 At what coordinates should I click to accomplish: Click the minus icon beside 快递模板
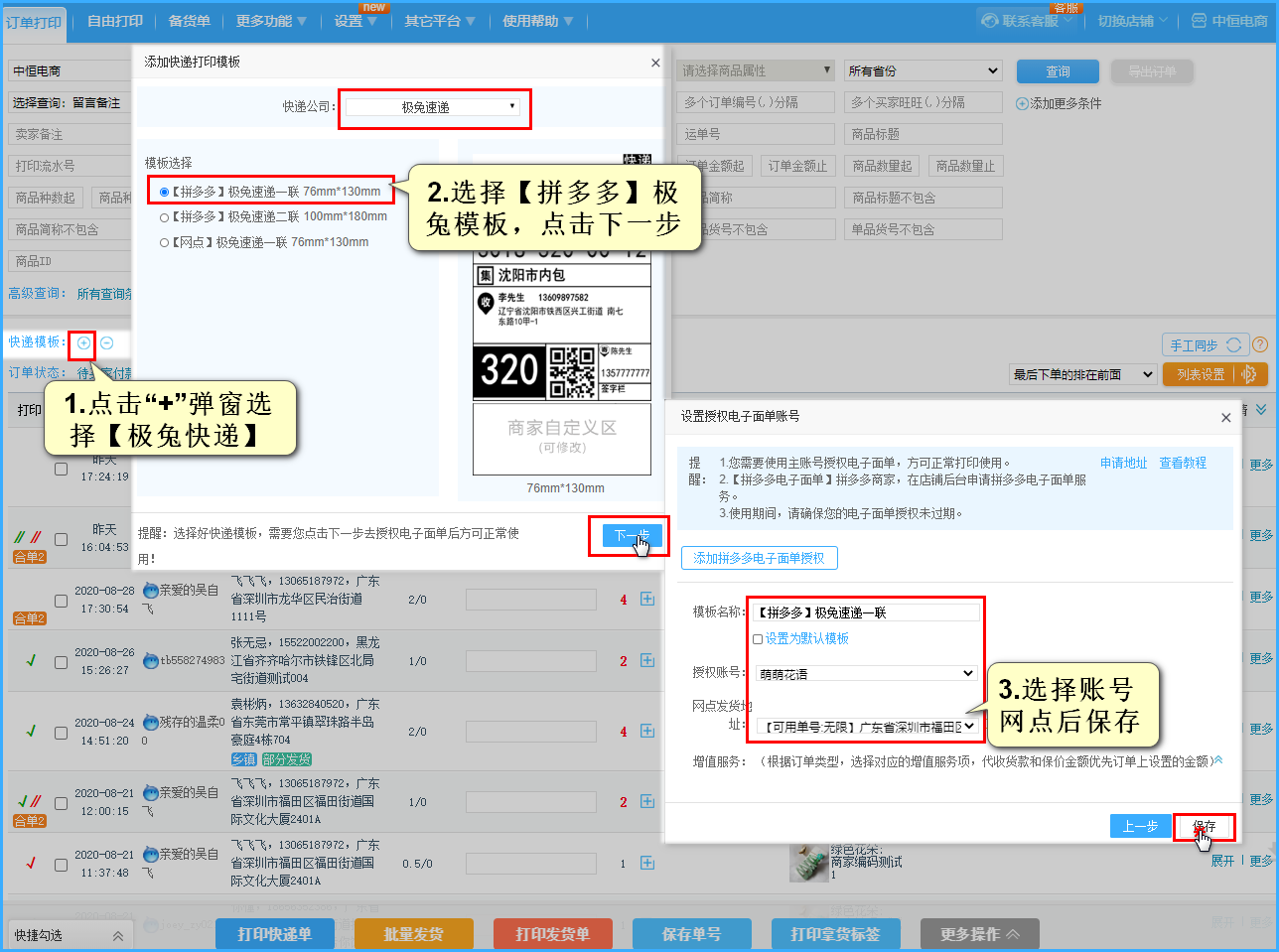pos(106,343)
